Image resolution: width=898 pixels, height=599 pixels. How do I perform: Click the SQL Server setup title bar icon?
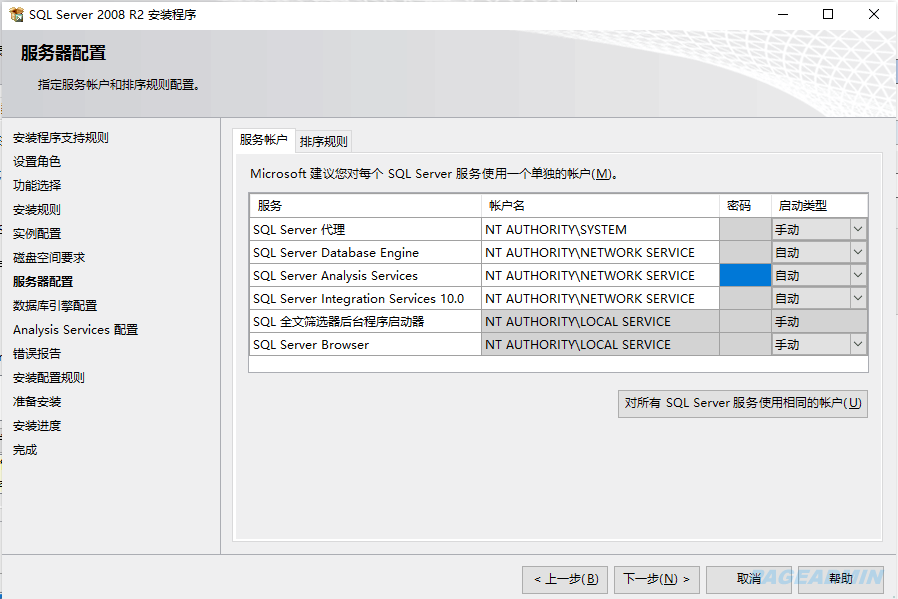tap(16, 14)
